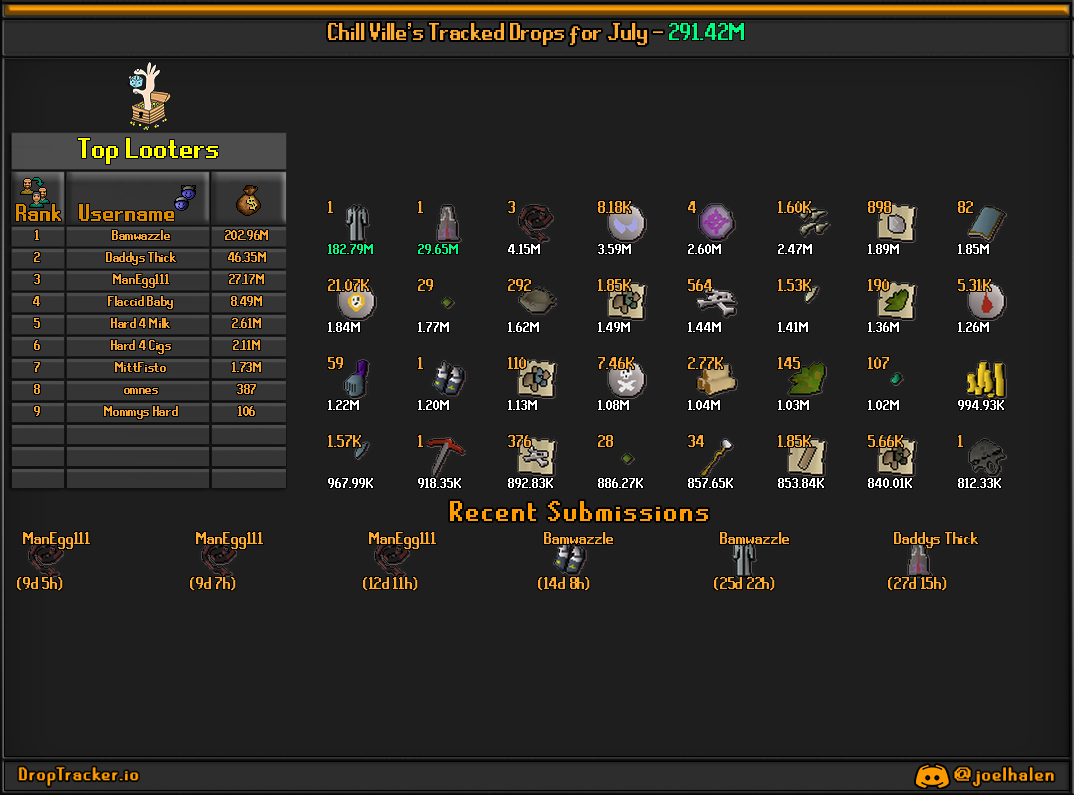Image resolution: width=1074 pixels, height=795 pixels.
Task: Click the 291.42M total in title
Action: (706, 32)
